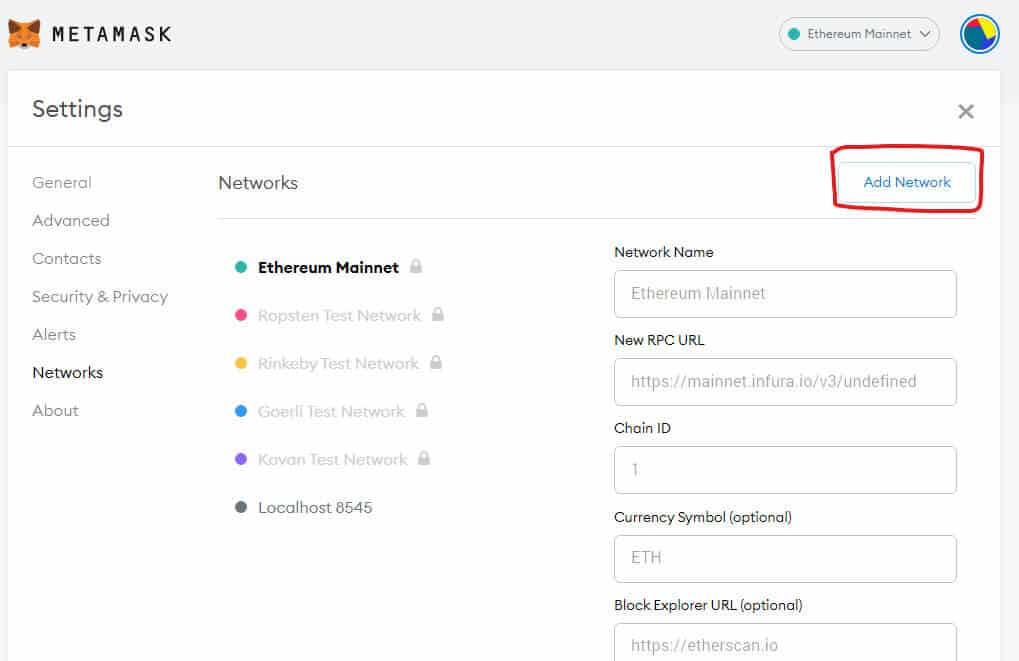Click the Currency Symbol (optional) label
The width and height of the screenshot is (1019, 661).
coord(703,517)
